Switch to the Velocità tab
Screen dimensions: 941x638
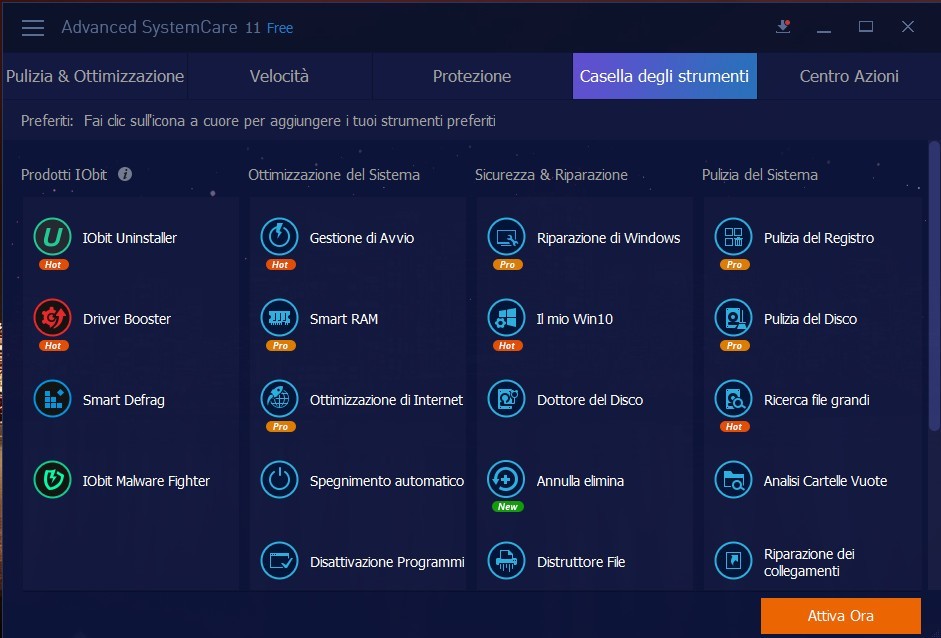pos(279,76)
